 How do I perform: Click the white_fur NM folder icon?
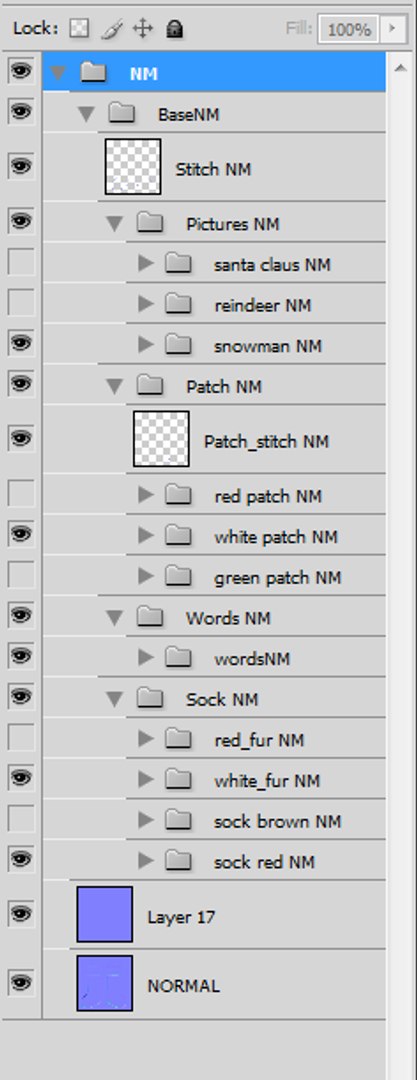pyautogui.click(x=179, y=780)
